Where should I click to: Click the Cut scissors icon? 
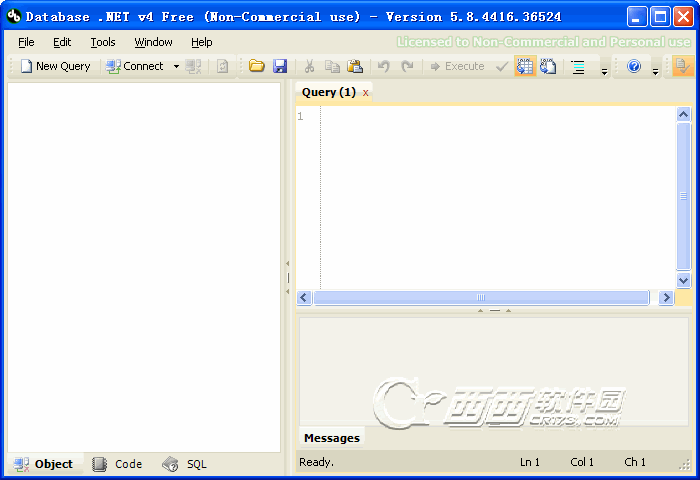(x=309, y=66)
